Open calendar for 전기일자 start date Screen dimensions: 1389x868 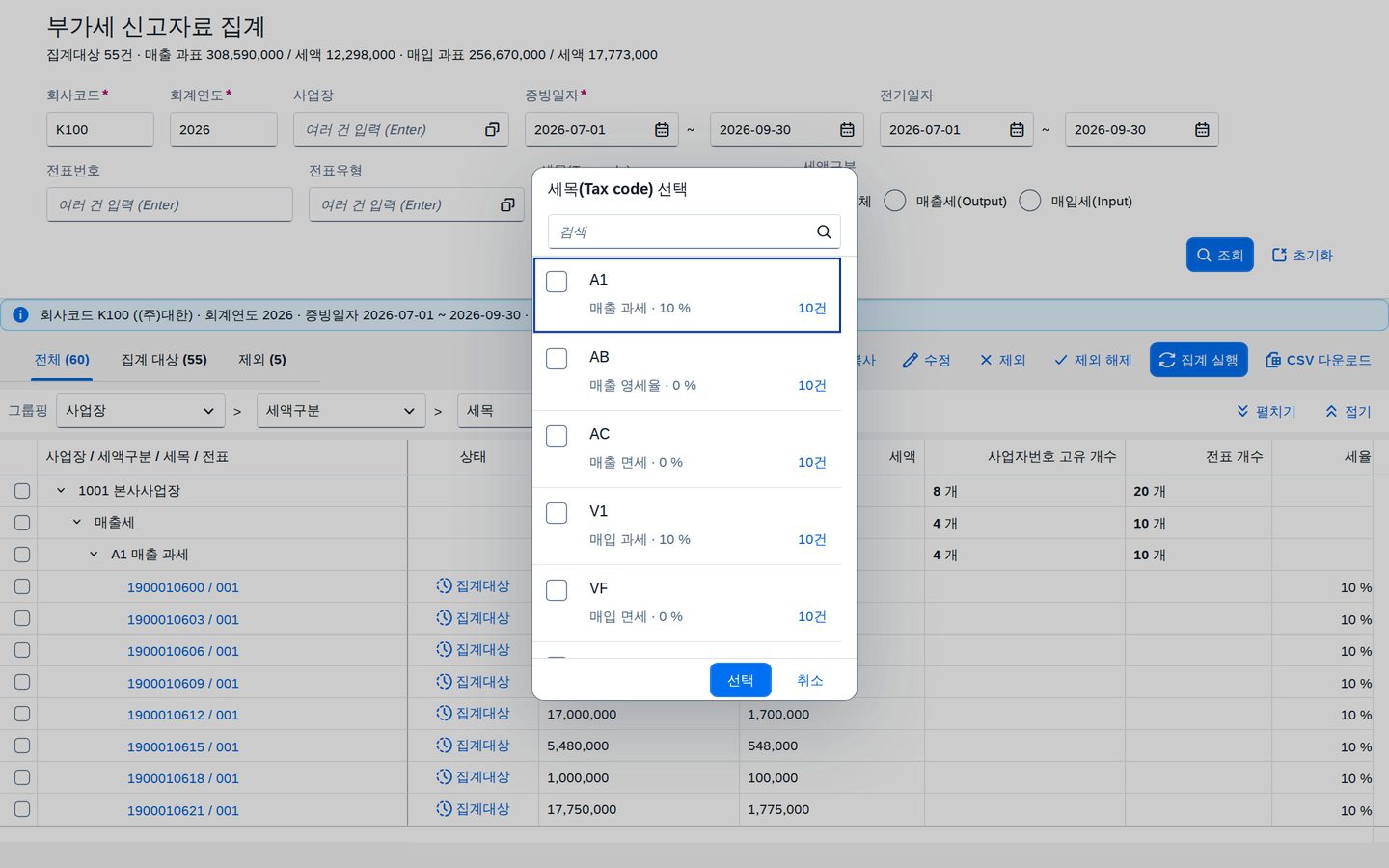tap(1017, 129)
